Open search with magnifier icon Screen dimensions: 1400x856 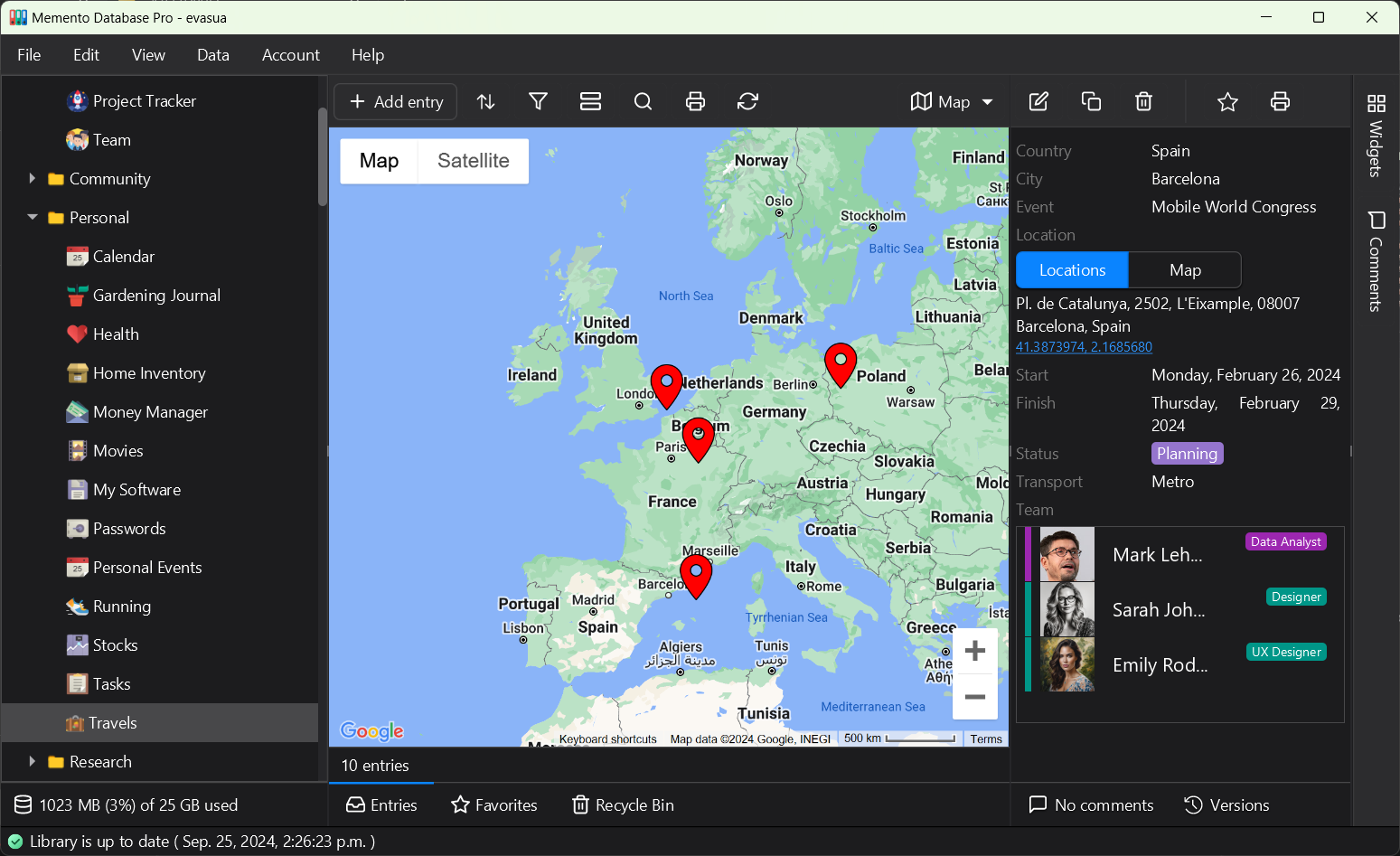click(x=643, y=101)
